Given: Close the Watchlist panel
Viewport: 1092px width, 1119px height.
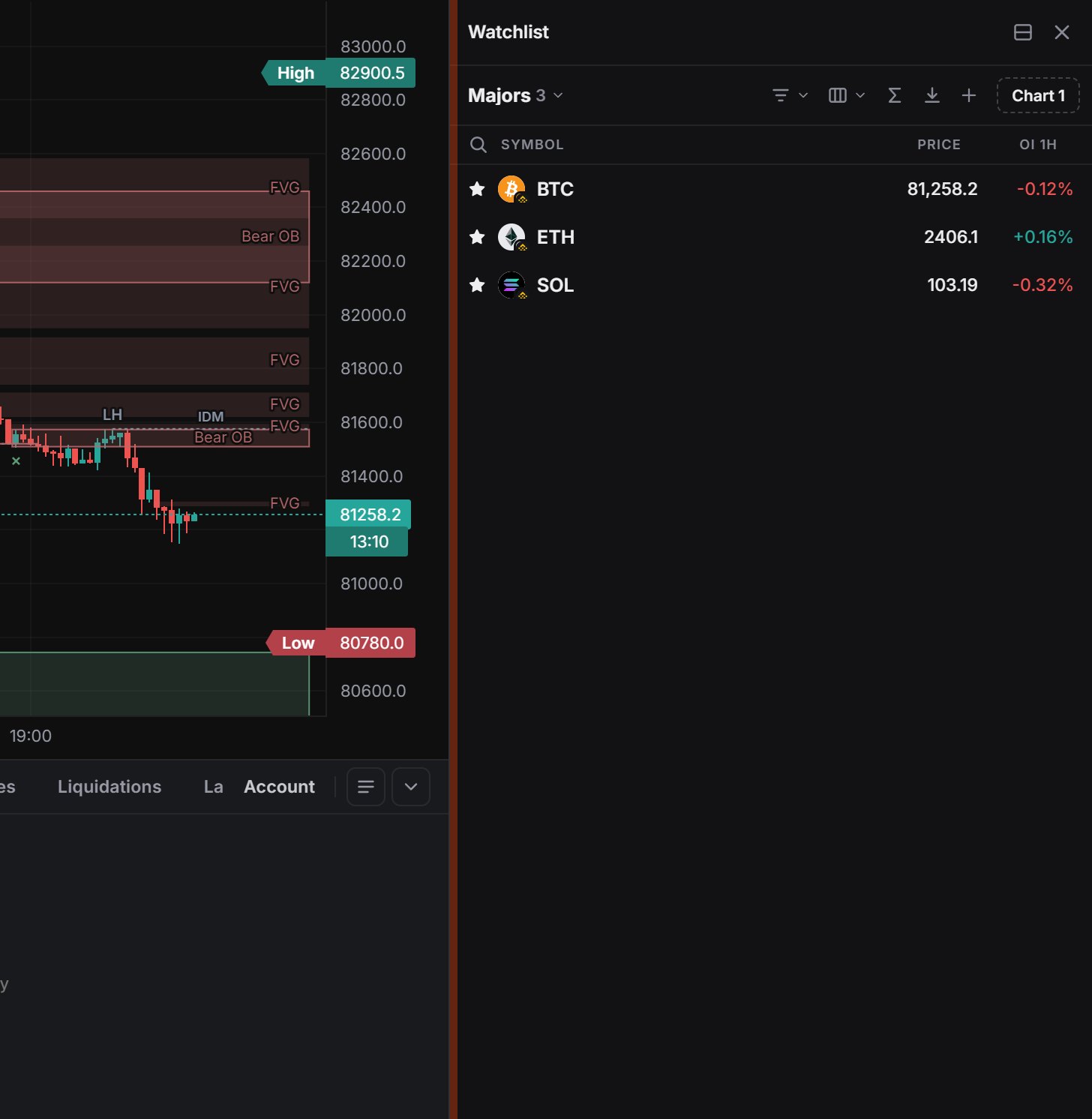Looking at the screenshot, I should pyautogui.click(x=1062, y=32).
